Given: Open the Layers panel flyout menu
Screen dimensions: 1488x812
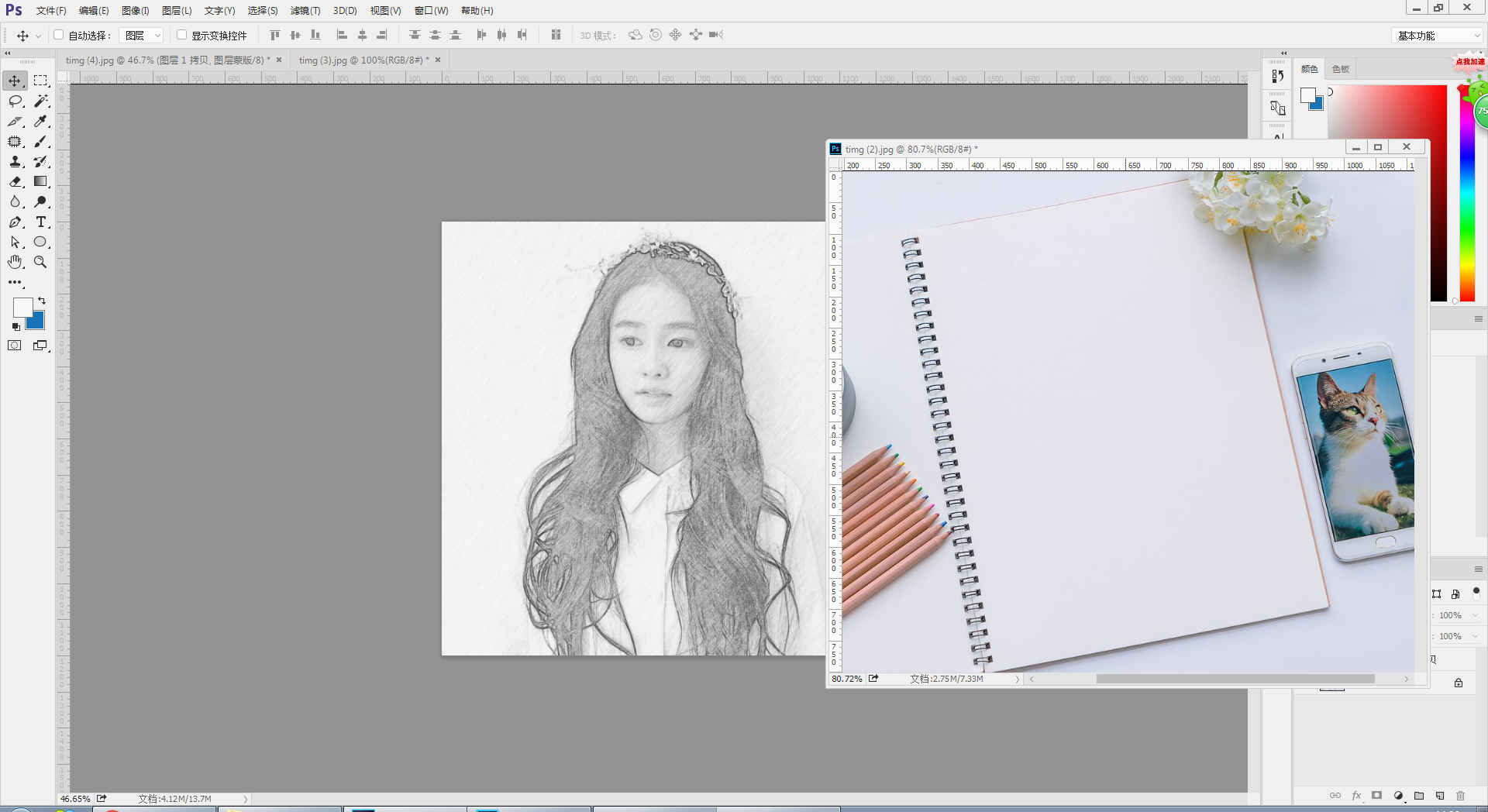Looking at the screenshot, I should (1478, 569).
